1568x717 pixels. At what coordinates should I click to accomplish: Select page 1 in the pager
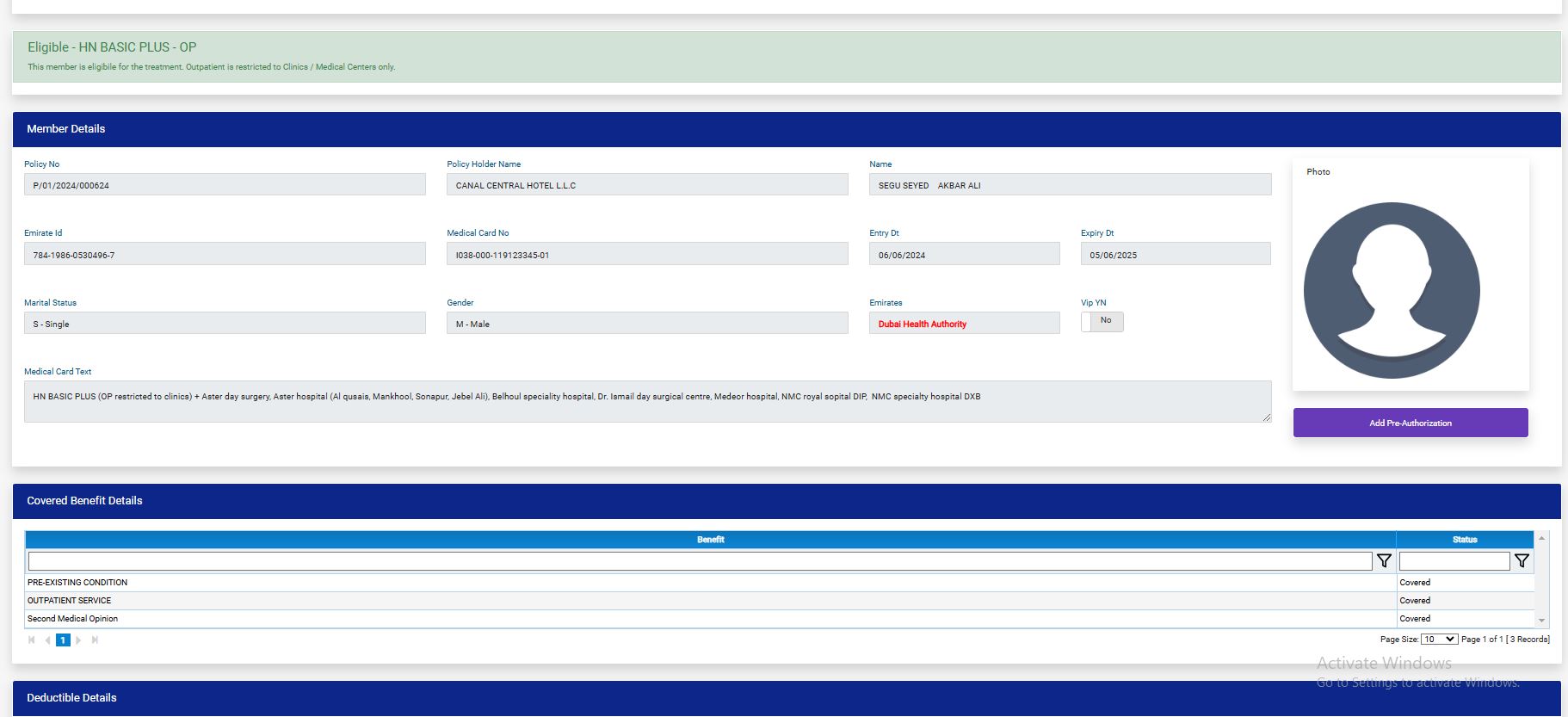pos(63,640)
